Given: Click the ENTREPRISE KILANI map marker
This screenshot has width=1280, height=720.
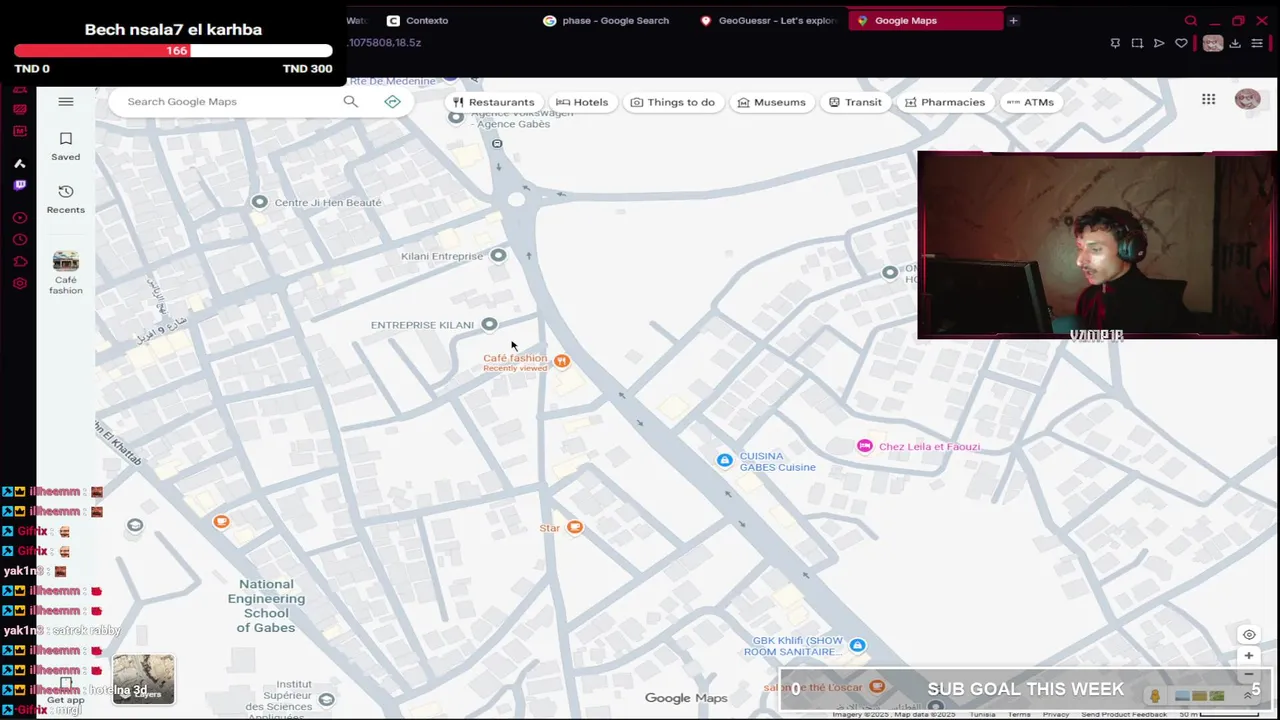Looking at the screenshot, I should pos(489,324).
